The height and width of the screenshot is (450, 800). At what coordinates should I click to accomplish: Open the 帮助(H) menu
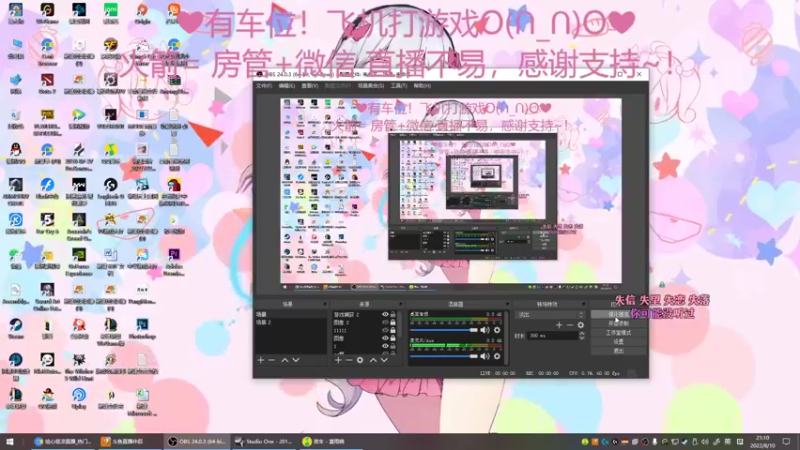pos(422,86)
